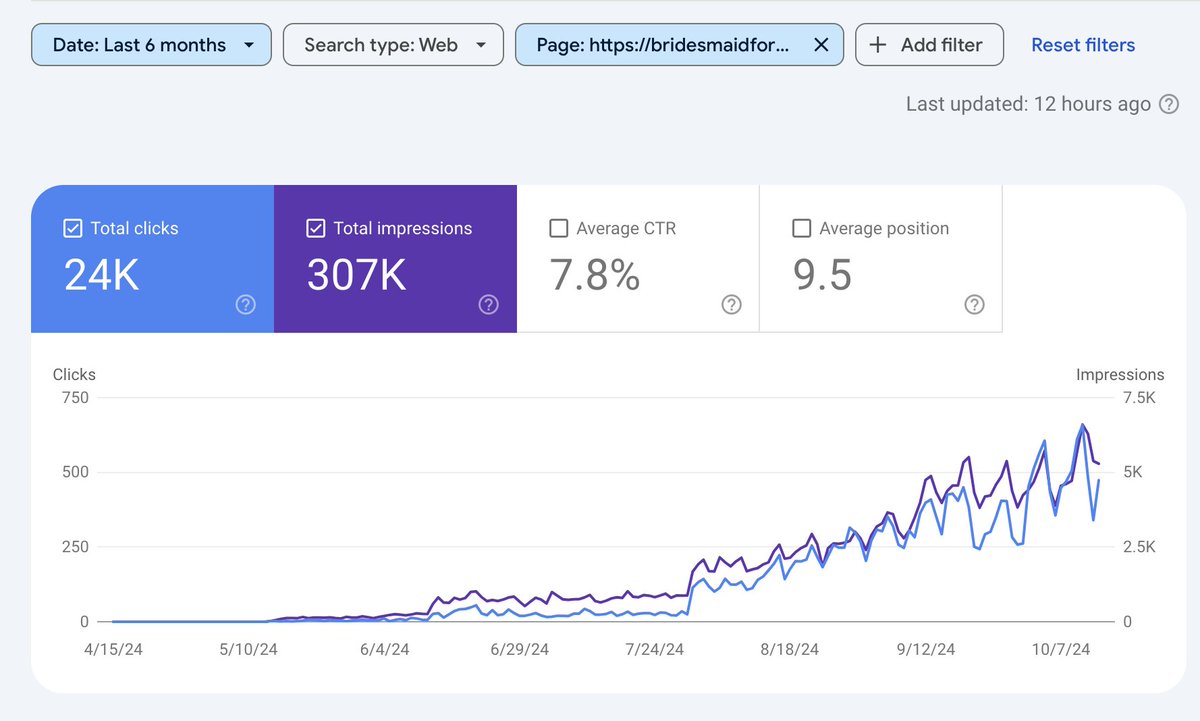Click the 307K total impressions value
Image resolution: width=1200 pixels, height=721 pixels.
point(357,275)
